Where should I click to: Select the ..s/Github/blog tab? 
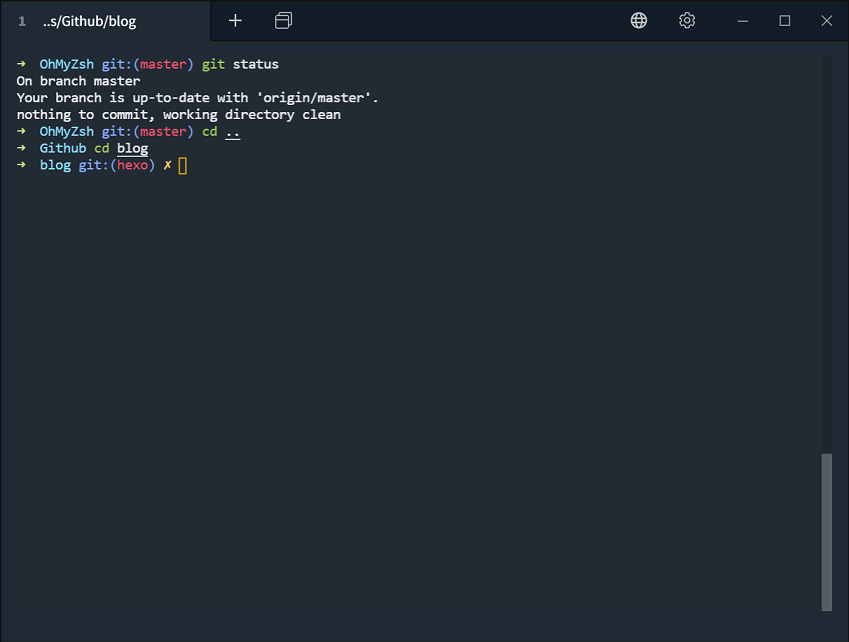(x=105, y=21)
